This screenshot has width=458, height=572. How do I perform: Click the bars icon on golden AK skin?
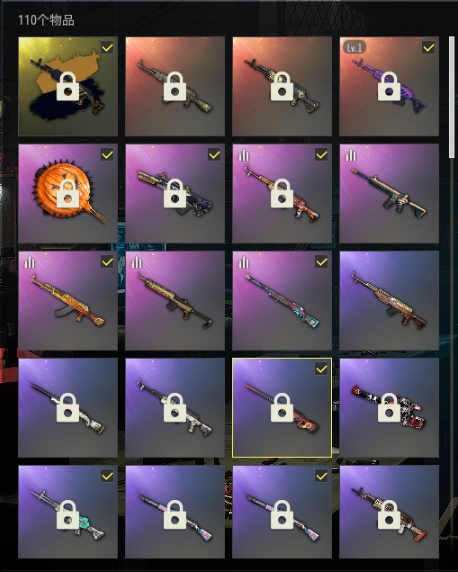30,262
